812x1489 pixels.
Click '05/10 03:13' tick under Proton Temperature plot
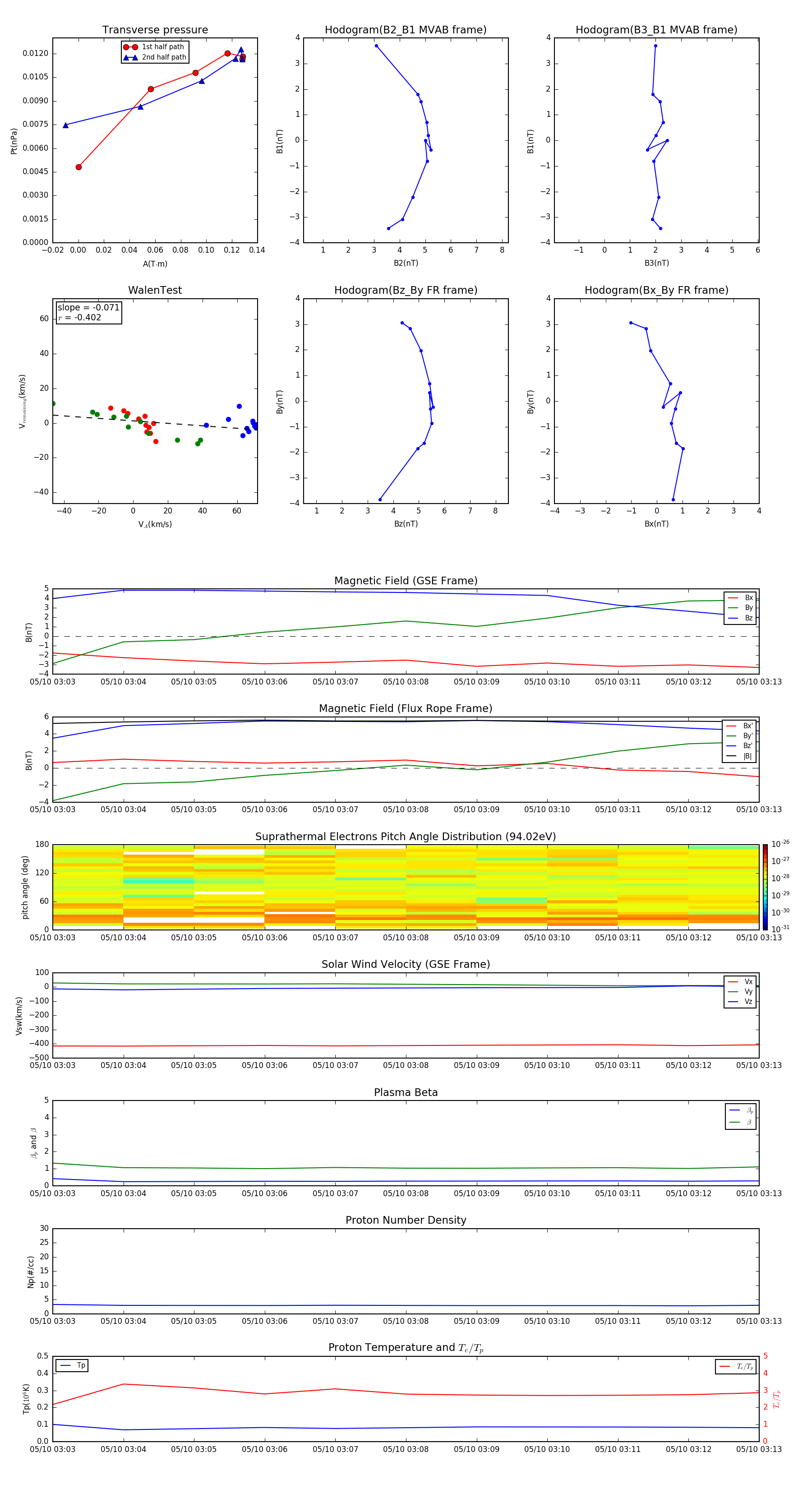click(x=759, y=1449)
